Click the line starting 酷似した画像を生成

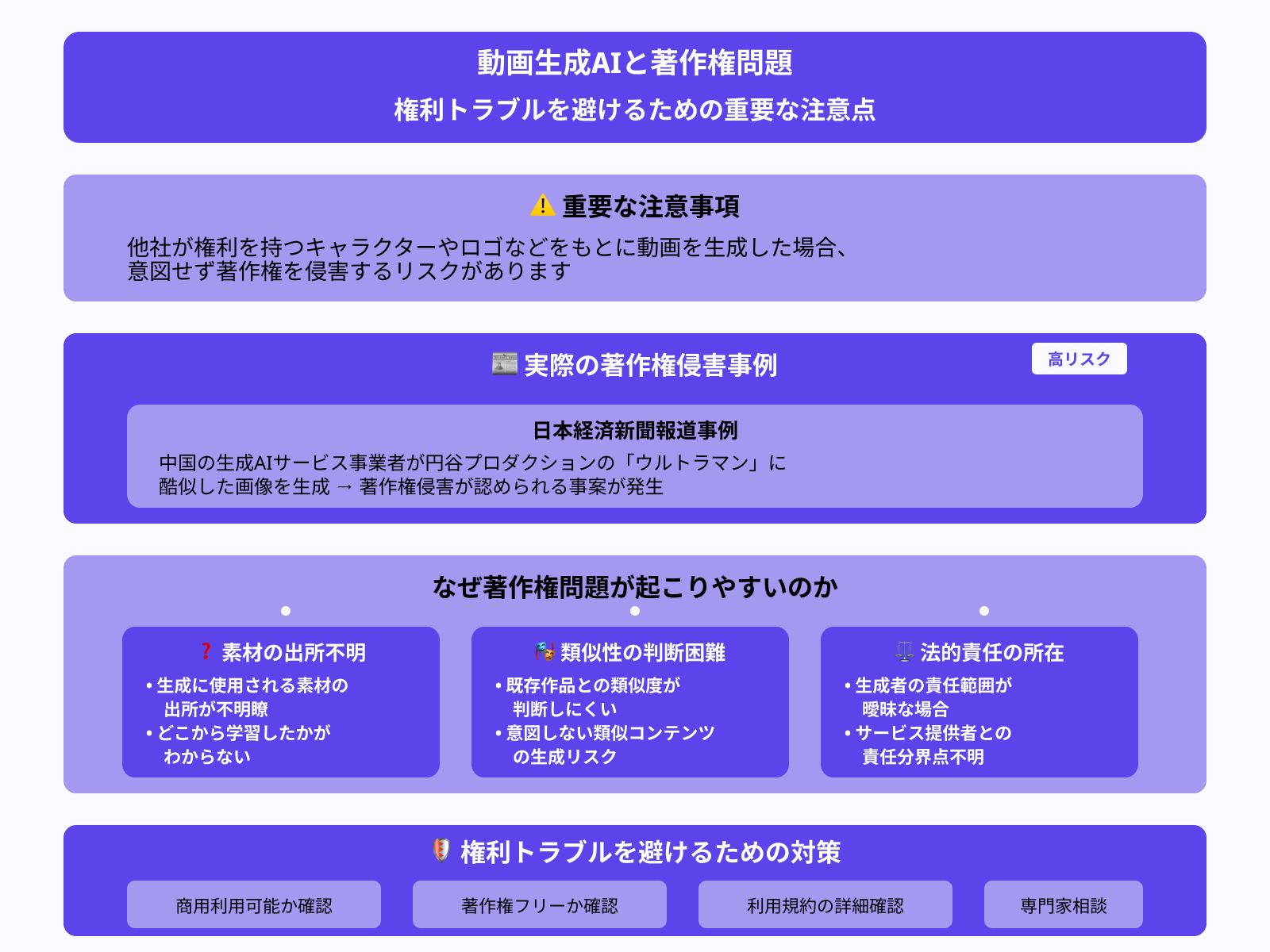click(x=411, y=486)
